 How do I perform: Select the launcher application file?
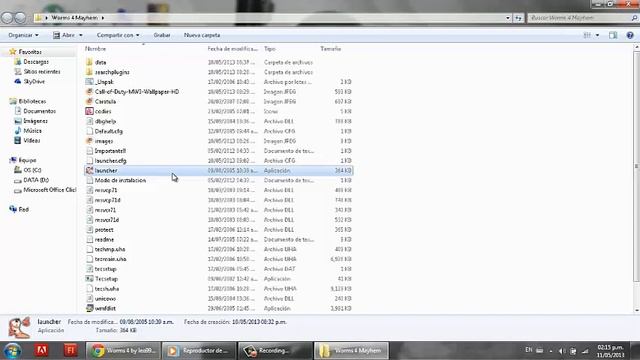(219, 171)
